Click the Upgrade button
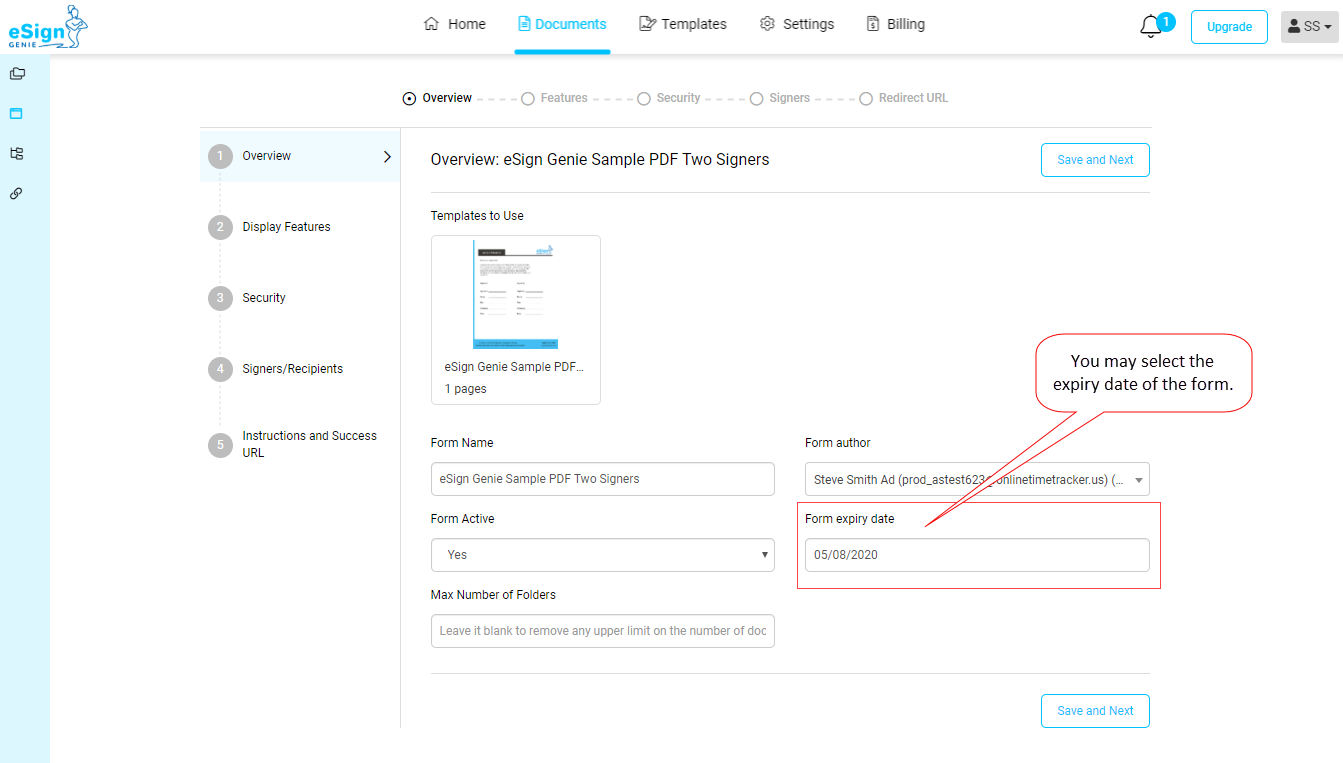Screen dimensions: 1343x763 point(1229,27)
